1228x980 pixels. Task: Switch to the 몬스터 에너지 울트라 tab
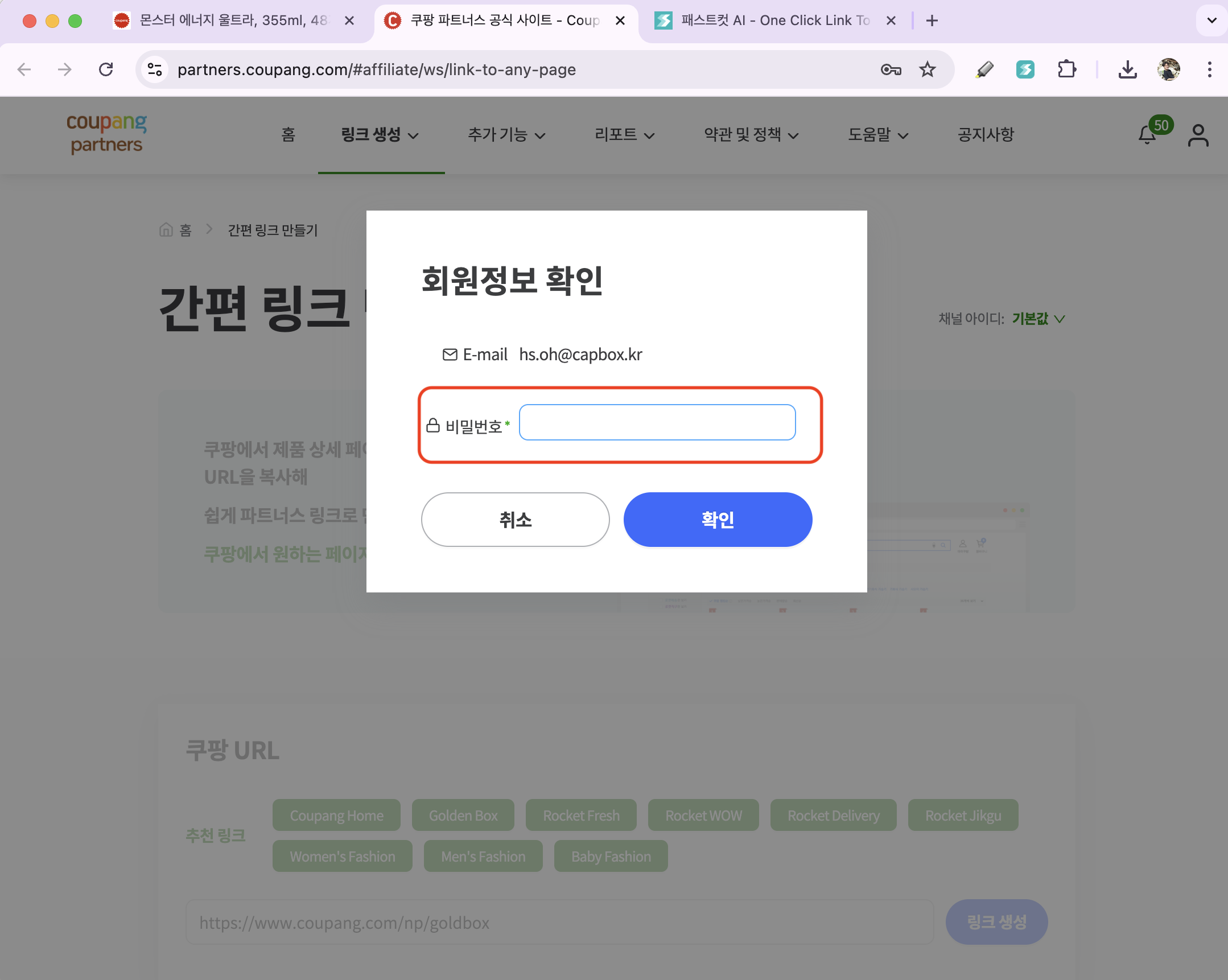(x=233, y=20)
